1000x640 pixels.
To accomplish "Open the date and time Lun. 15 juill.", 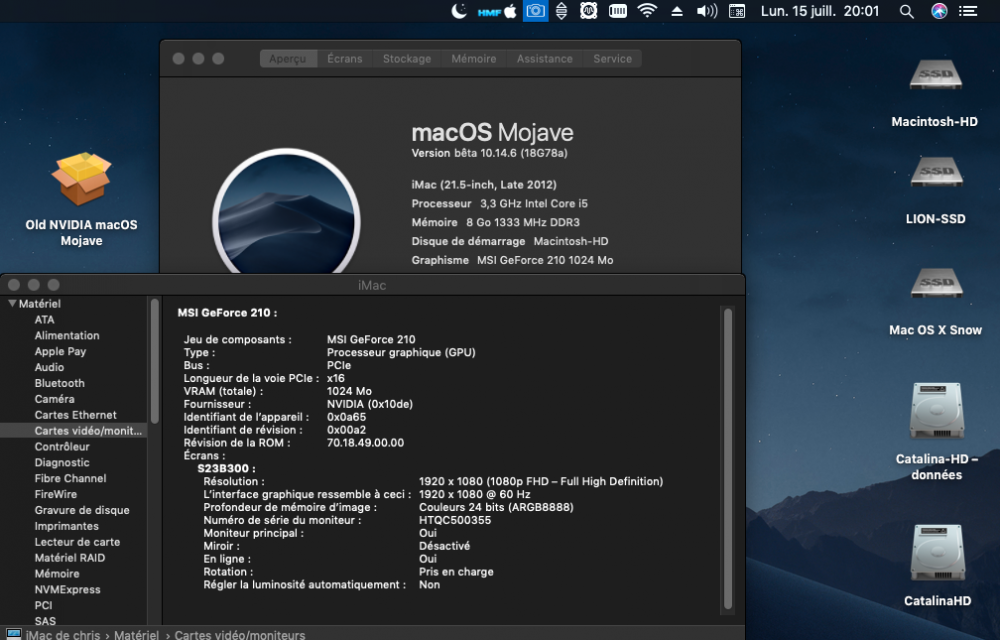I will click(820, 11).
